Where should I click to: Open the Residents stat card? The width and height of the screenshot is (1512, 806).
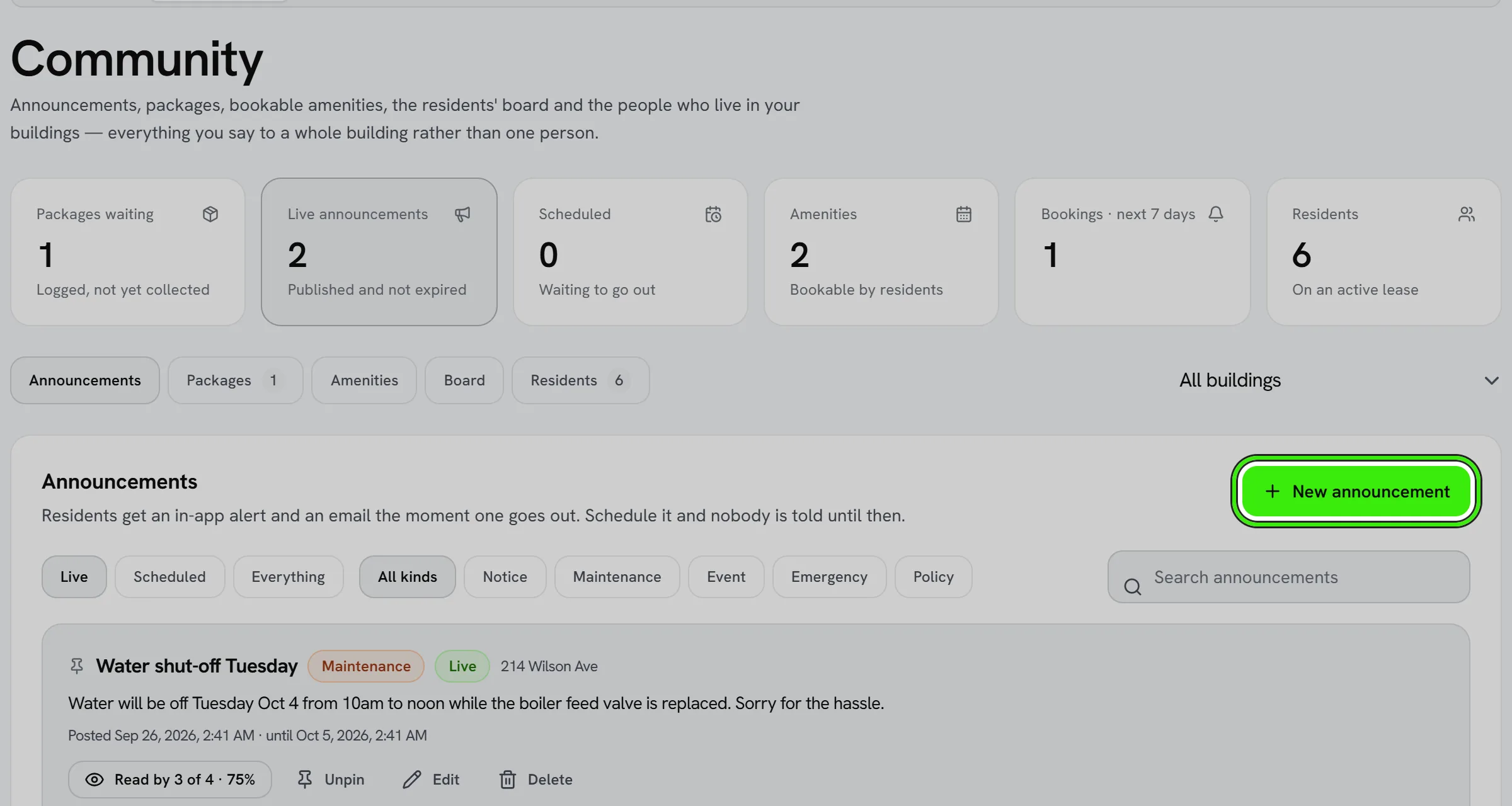pyautogui.click(x=1384, y=252)
